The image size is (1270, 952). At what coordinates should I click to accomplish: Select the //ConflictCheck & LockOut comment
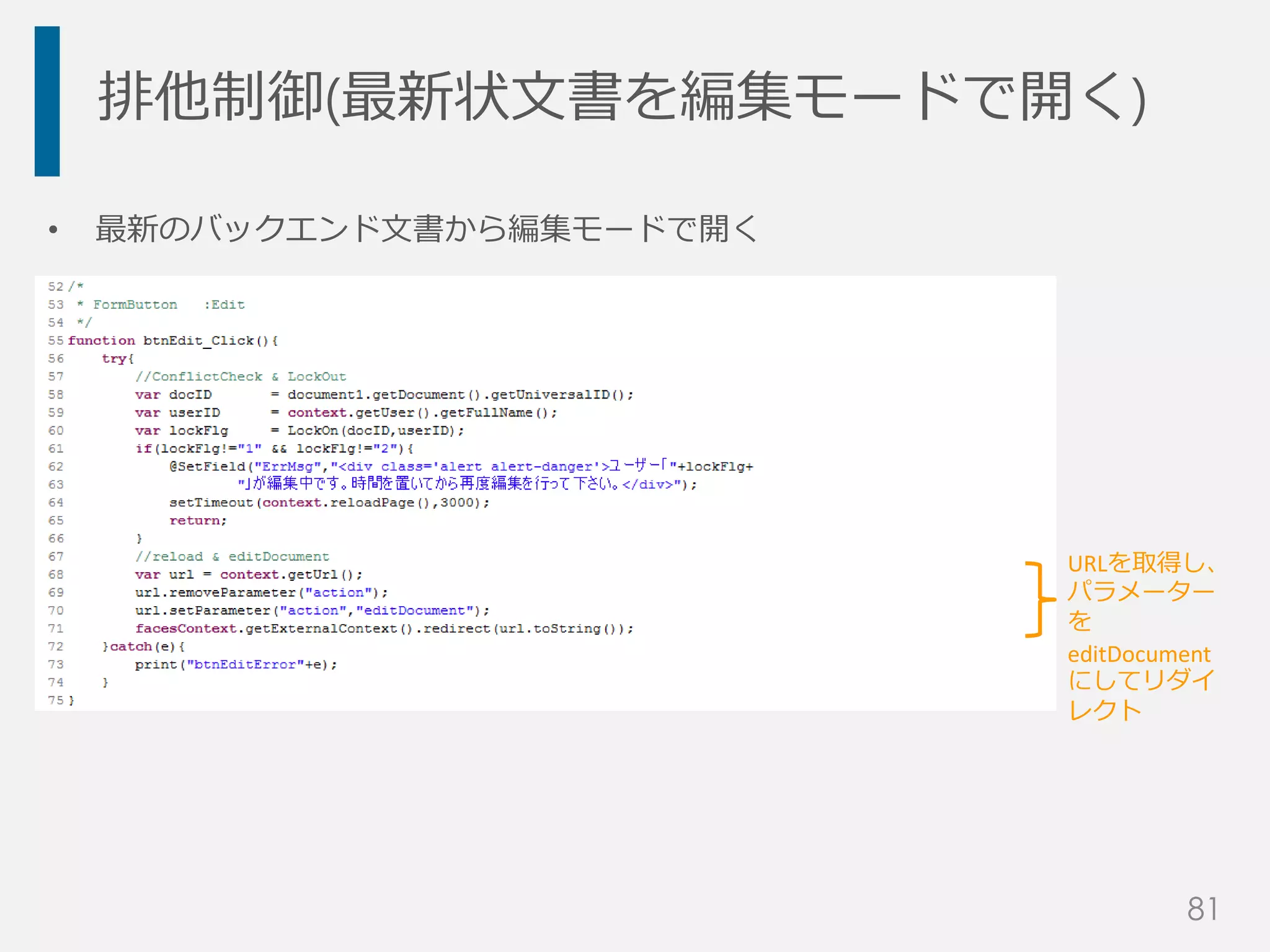pyautogui.click(x=241, y=376)
